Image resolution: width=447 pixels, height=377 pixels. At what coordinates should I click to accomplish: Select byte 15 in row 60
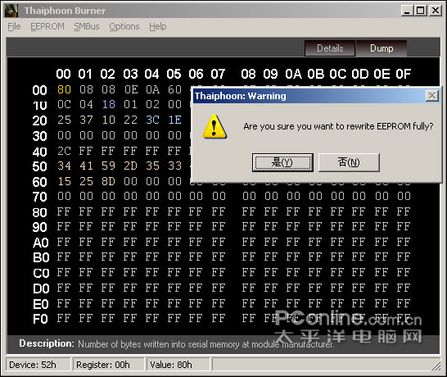click(x=64, y=181)
